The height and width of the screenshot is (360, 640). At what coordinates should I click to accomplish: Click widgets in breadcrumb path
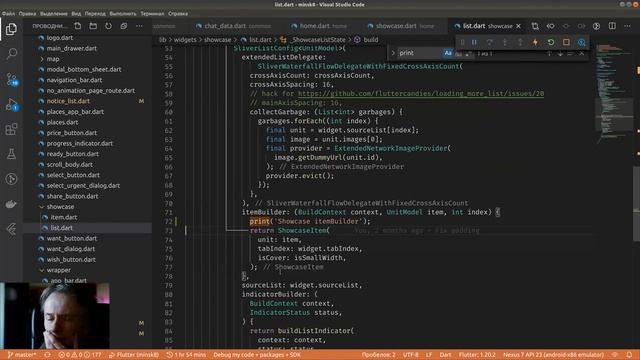[x=185, y=40]
